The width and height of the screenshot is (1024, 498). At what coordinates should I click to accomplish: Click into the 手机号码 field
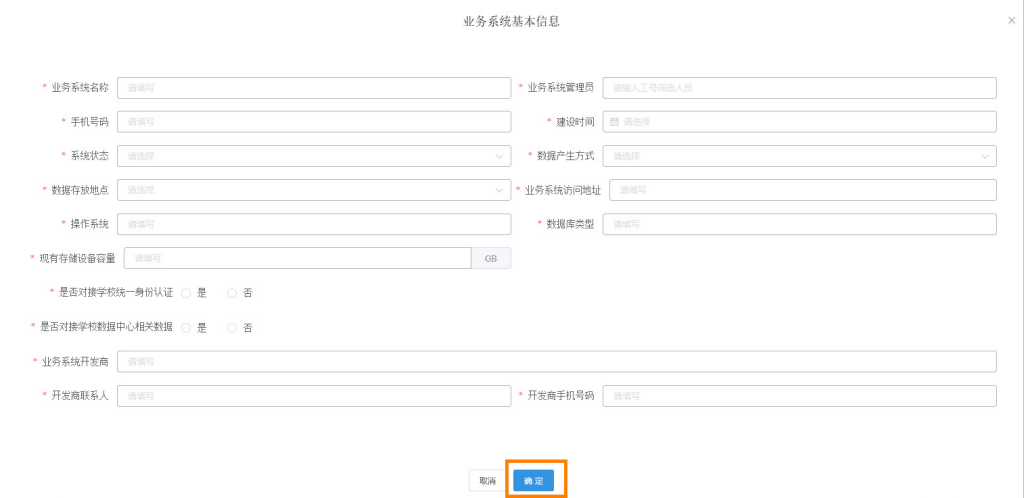tap(313, 122)
